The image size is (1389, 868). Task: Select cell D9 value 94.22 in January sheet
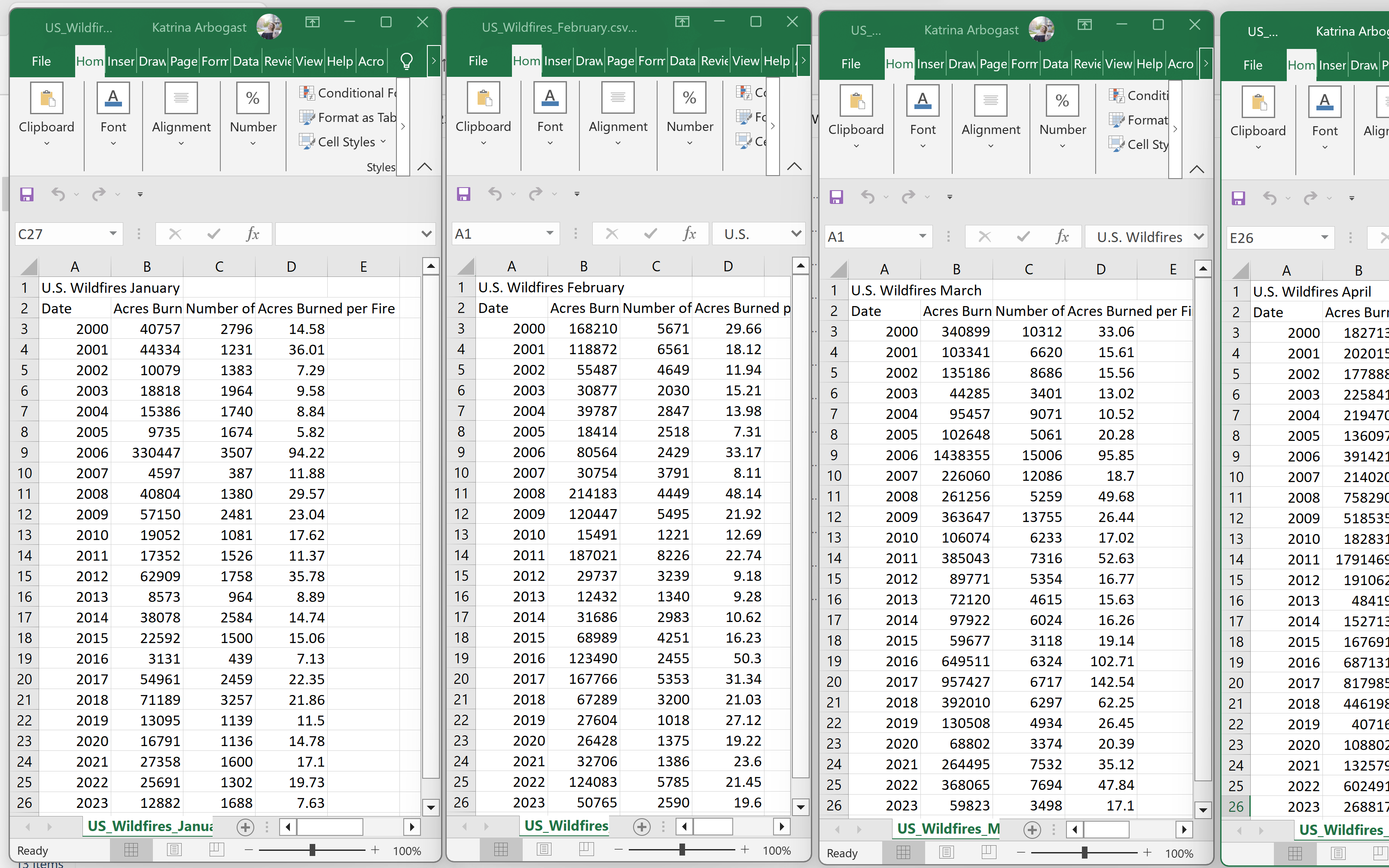pos(291,452)
